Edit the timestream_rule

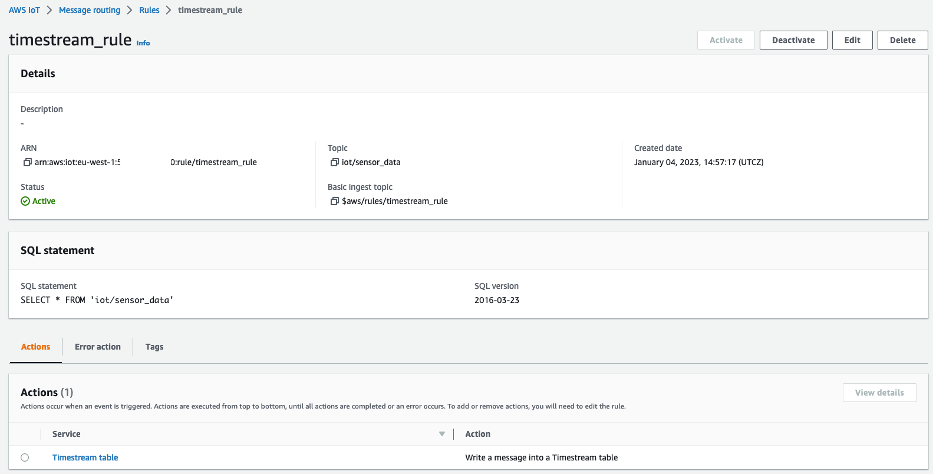852,40
